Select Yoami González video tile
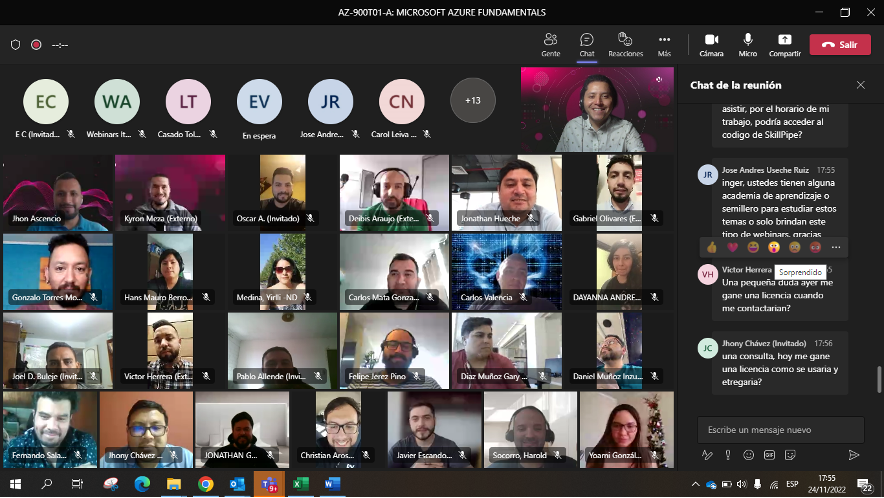 tap(626, 430)
